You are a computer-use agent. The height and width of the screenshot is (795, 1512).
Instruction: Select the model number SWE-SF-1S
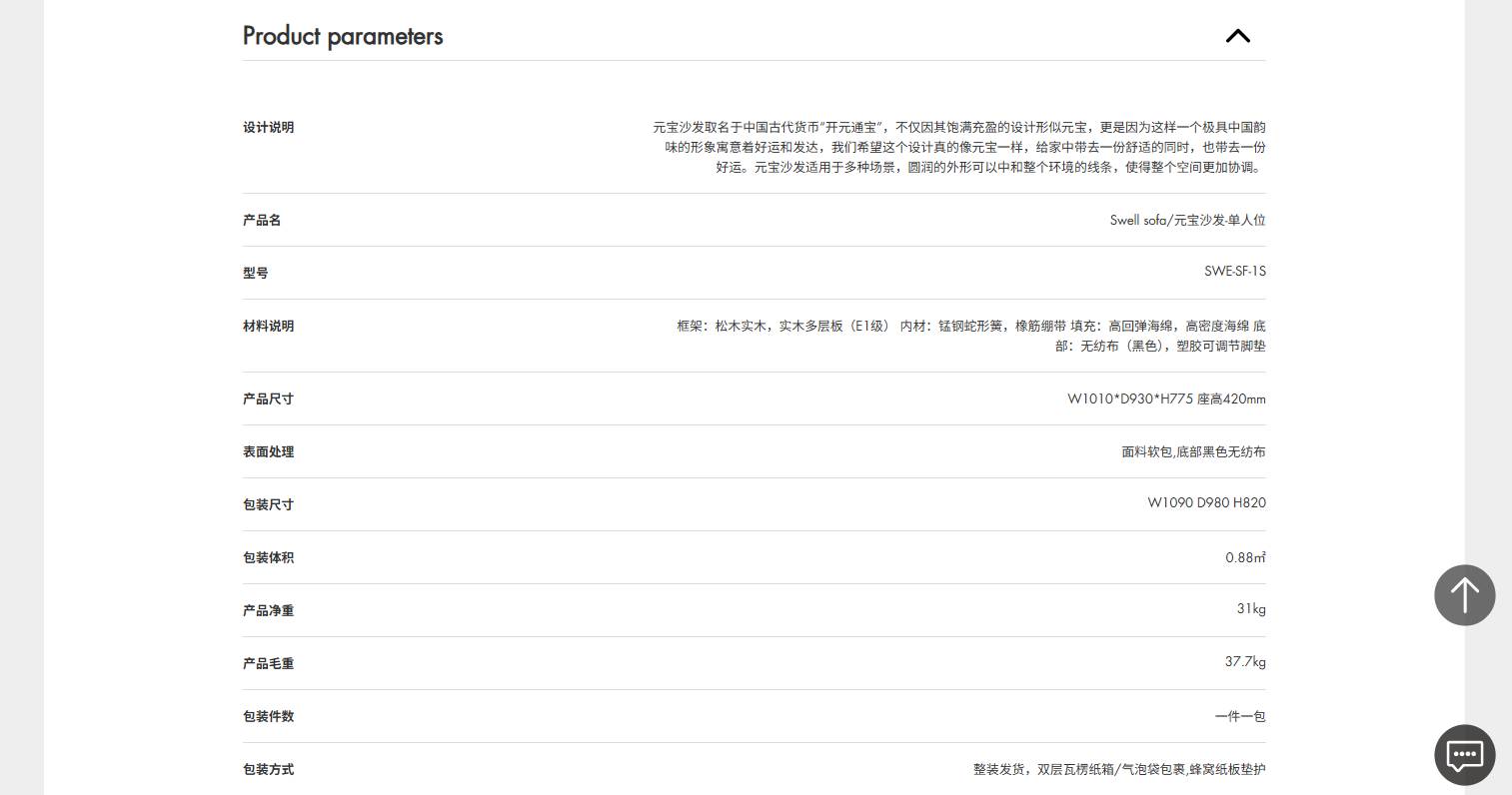tap(1234, 272)
